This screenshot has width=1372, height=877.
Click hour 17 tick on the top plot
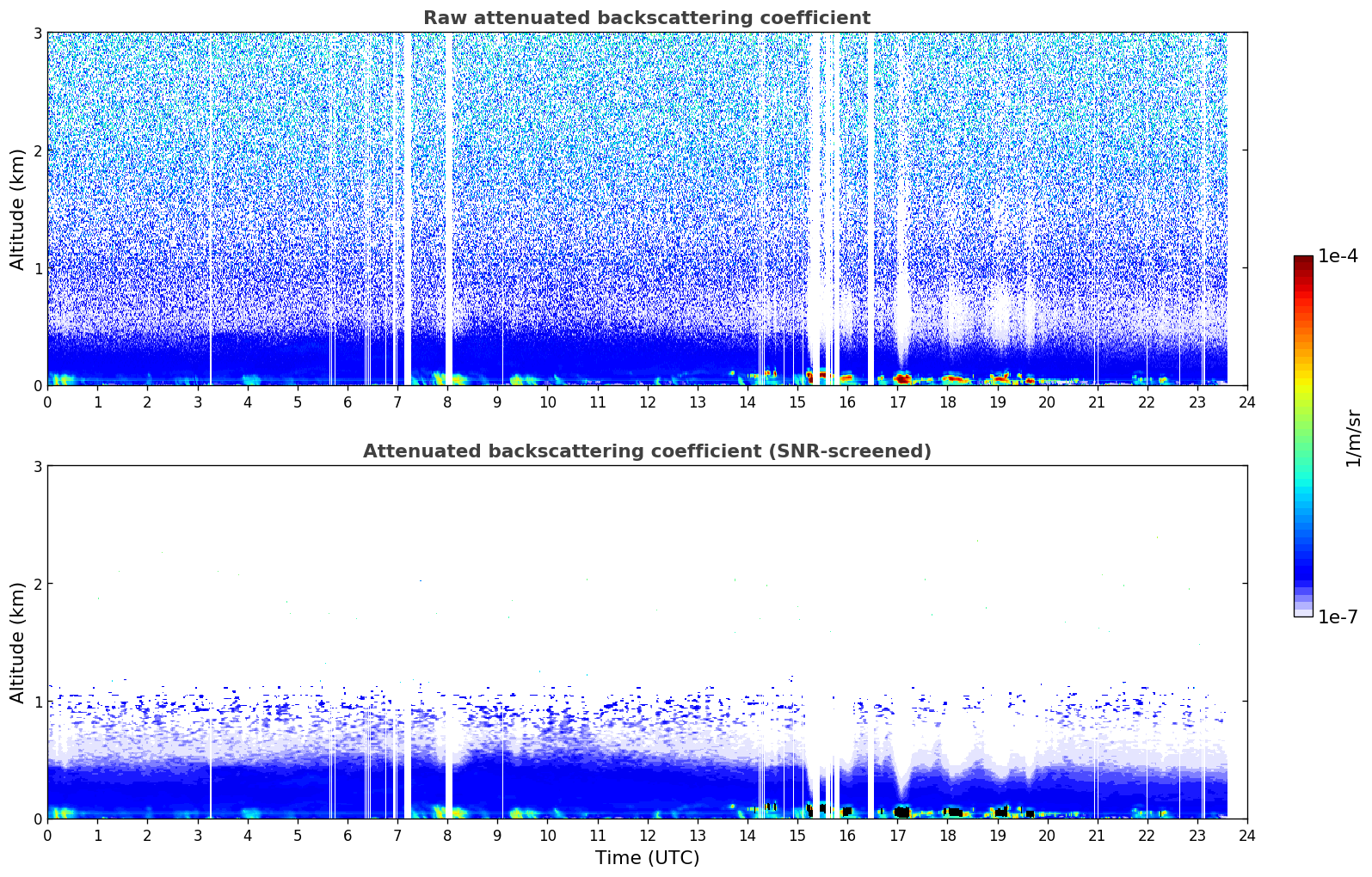click(897, 402)
